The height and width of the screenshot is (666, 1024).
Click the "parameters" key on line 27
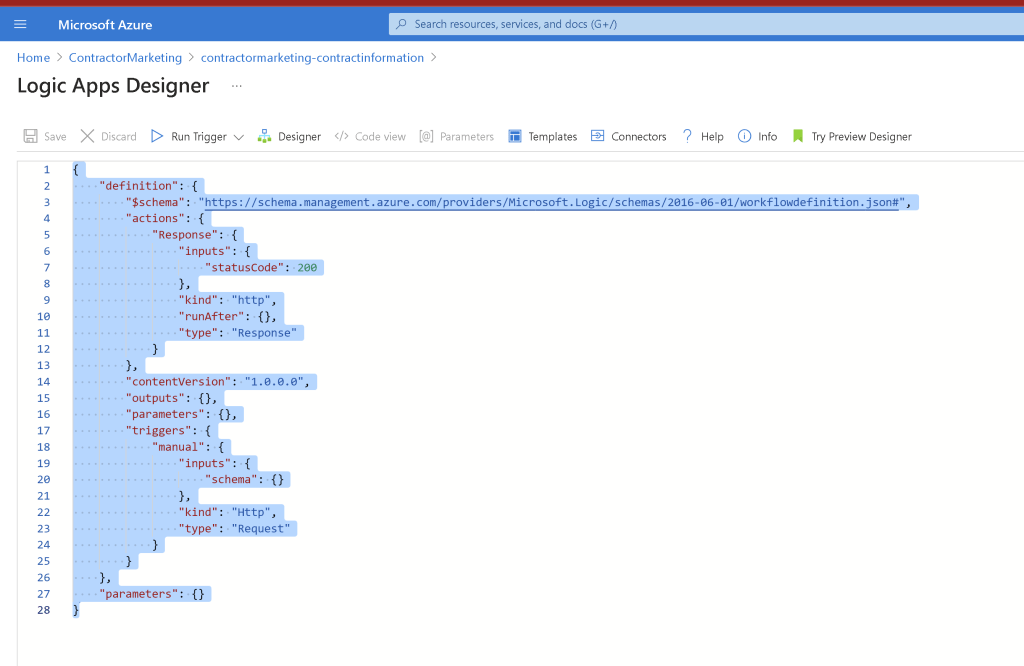pos(139,594)
